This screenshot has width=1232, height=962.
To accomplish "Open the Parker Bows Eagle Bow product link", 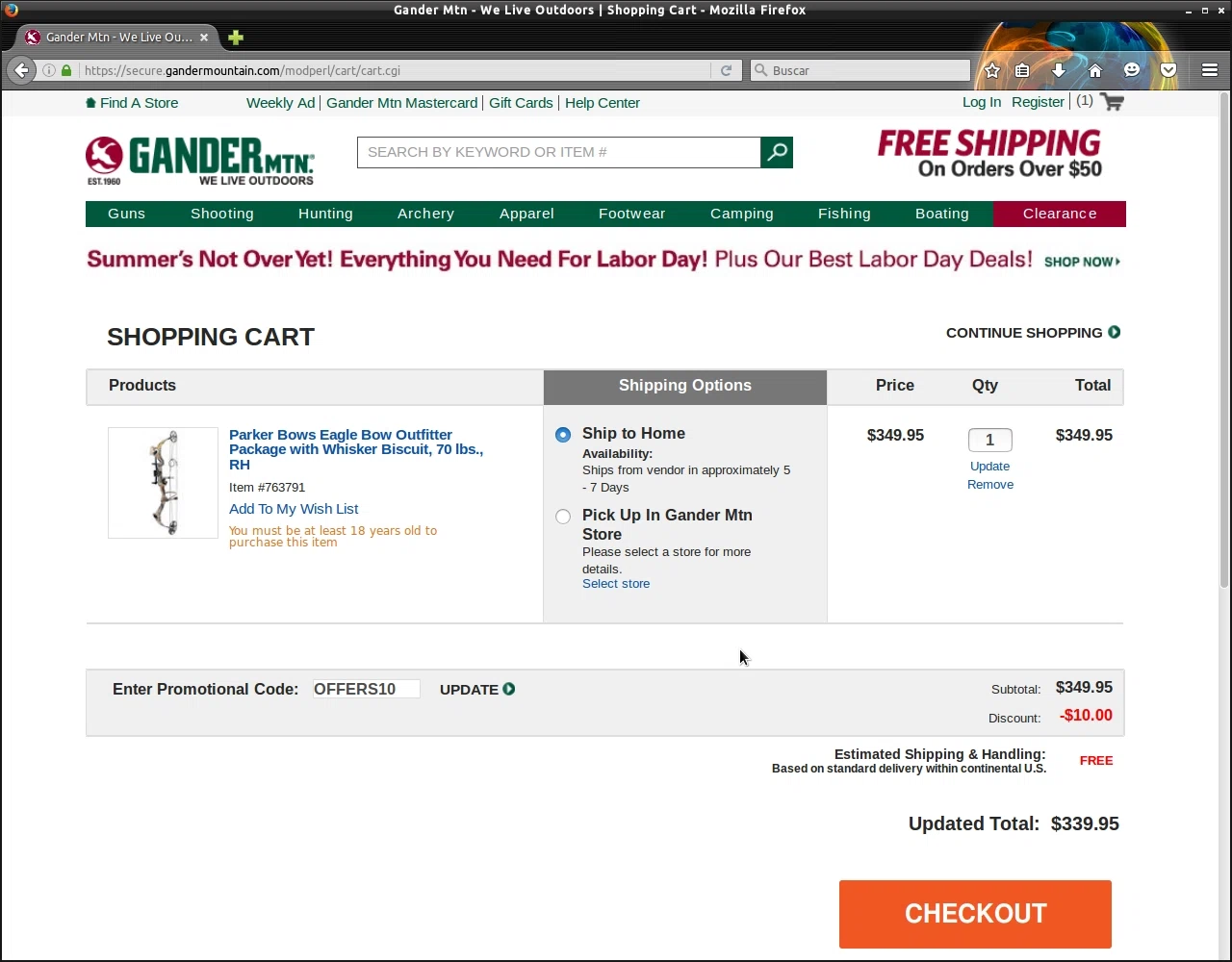I will pos(356,449).
